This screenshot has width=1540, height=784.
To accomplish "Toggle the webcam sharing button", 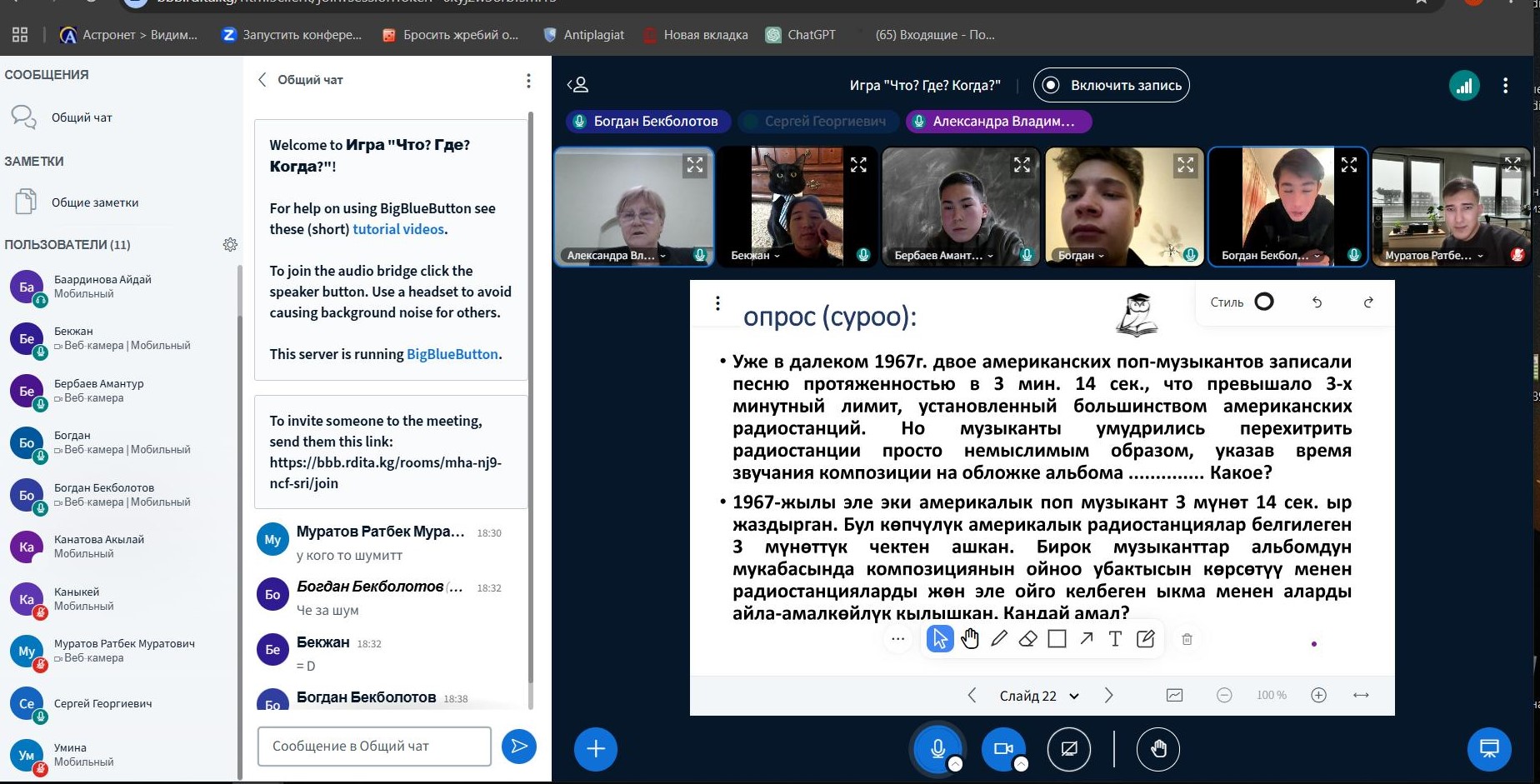I will (1003, 749).
